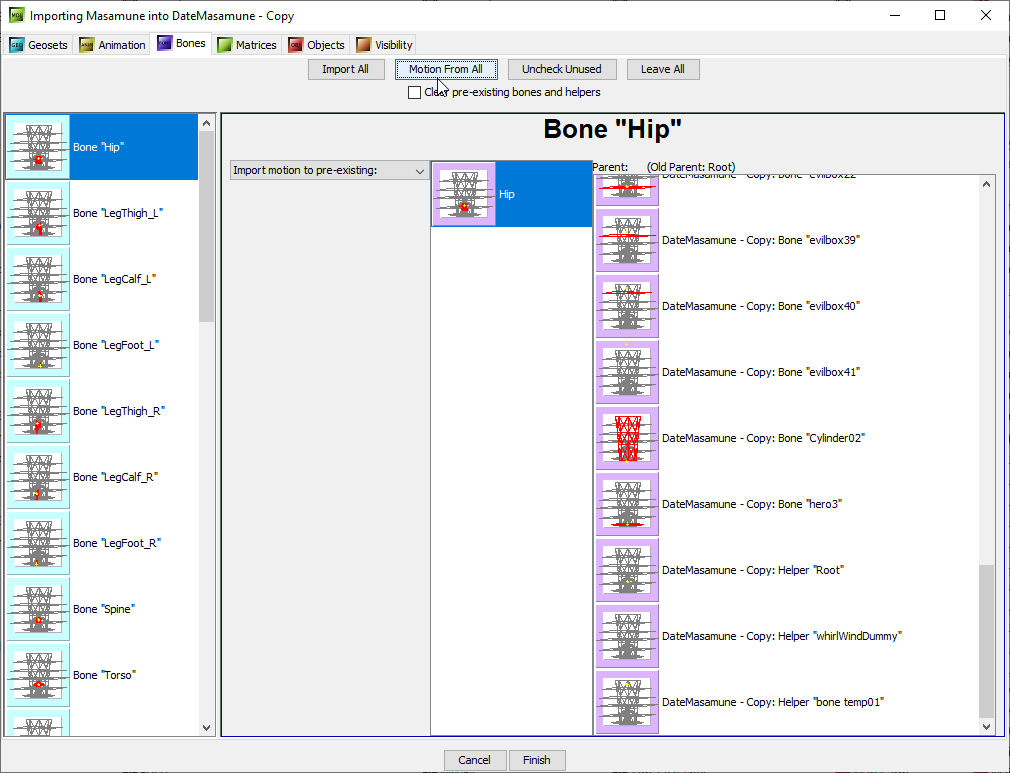Select the Bone "LegCalf_L" thumbnail
The image size is (1010, 773).
coord(38,279)
